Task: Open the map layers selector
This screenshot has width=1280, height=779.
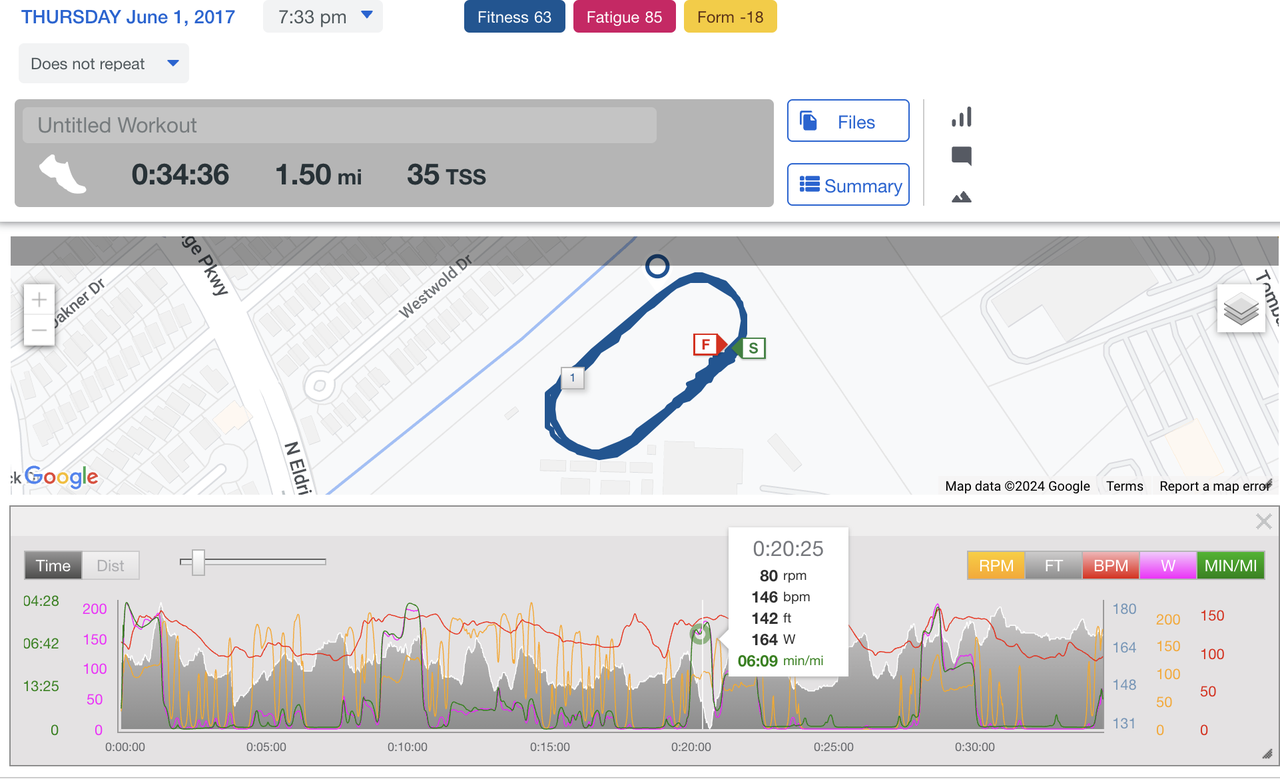Action: click(x=1240, y=310)
